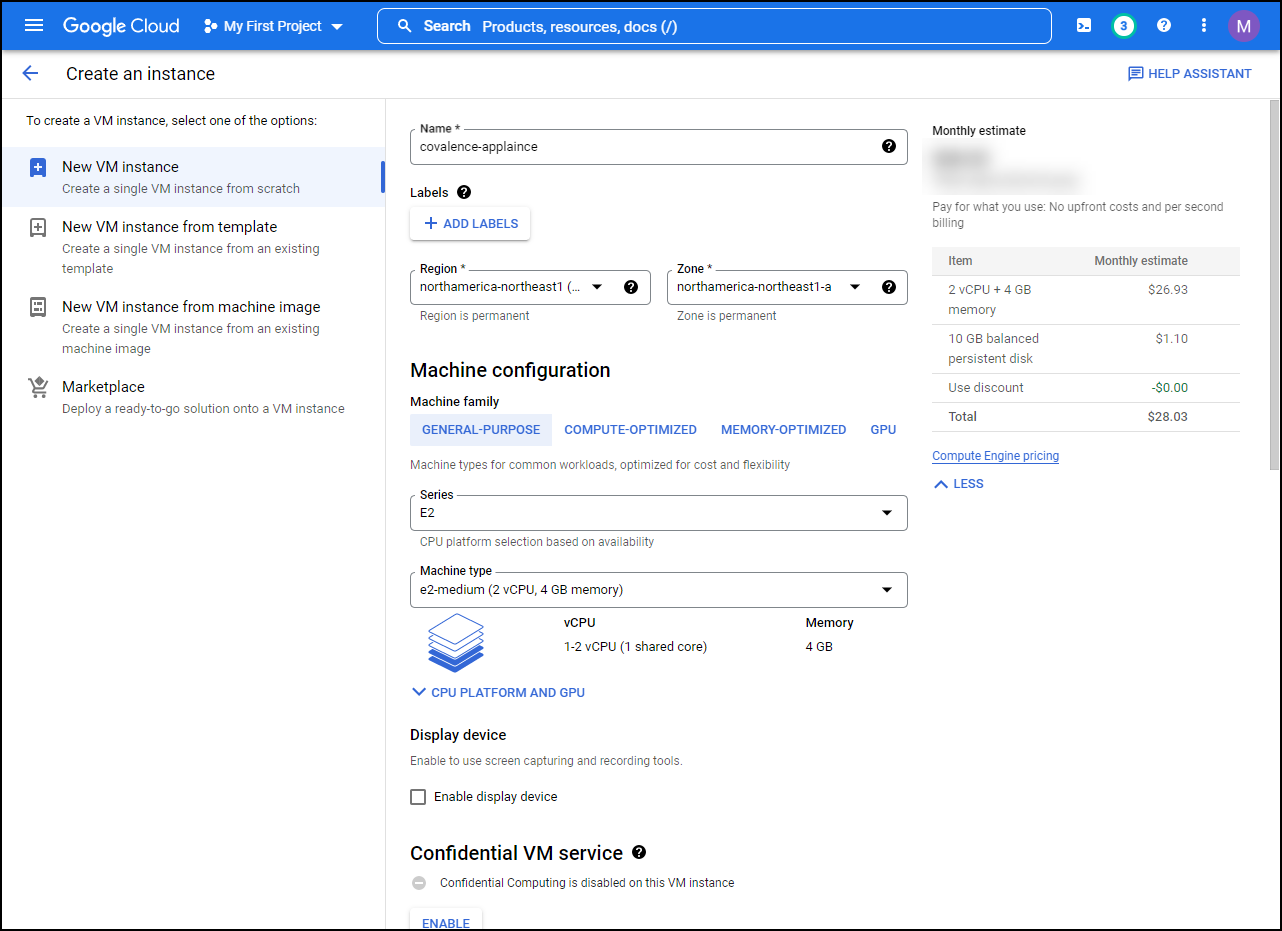Select the Memory-Optimized tab

(x=783, y=430)
